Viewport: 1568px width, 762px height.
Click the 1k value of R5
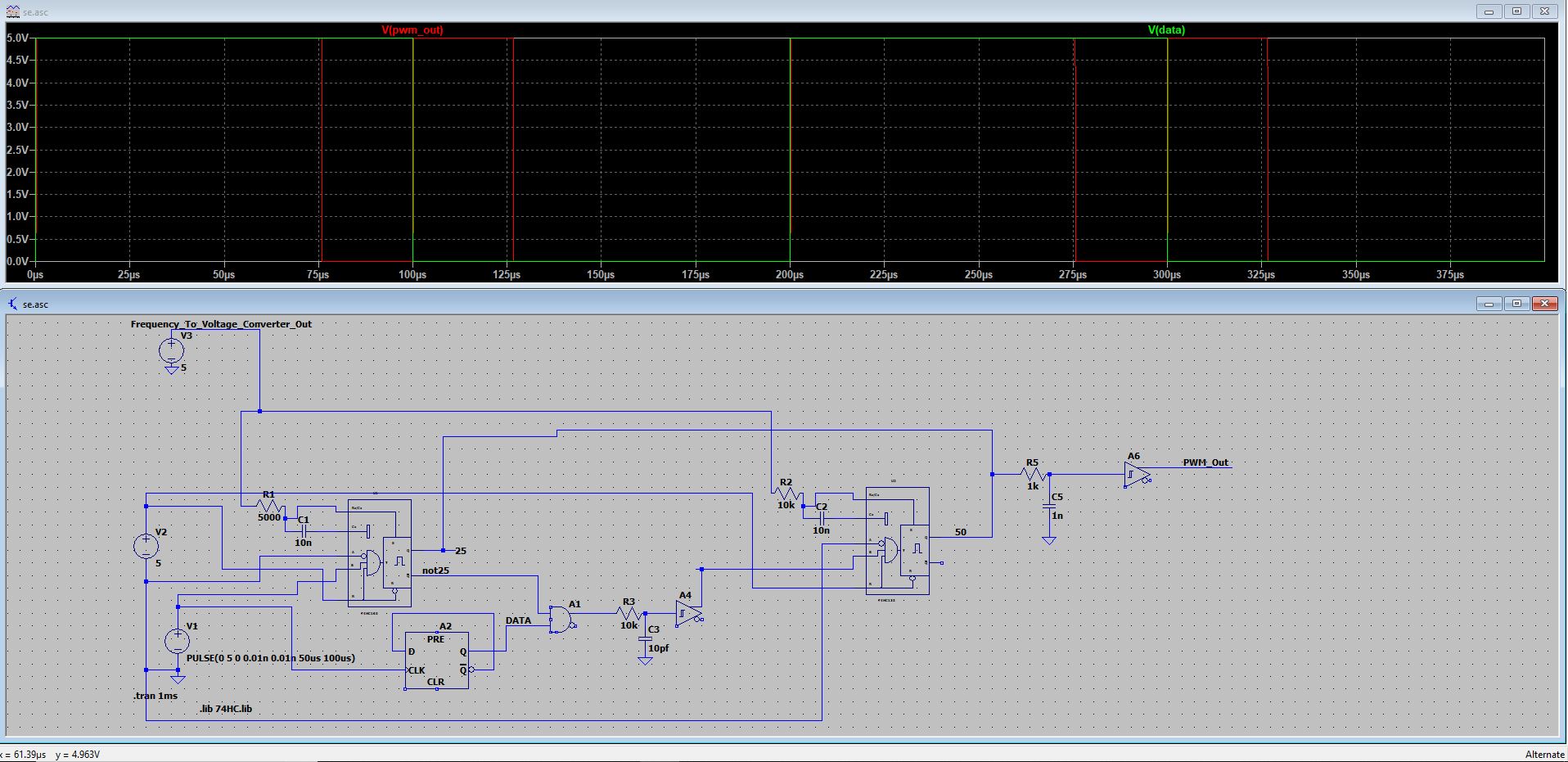(1033, 486)
